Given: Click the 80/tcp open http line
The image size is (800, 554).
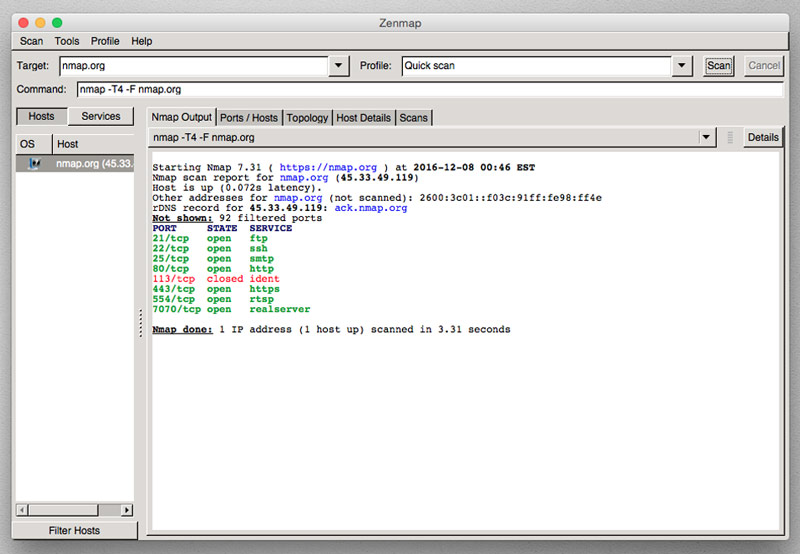Looking at the screenshot, I should coord(213,269).
